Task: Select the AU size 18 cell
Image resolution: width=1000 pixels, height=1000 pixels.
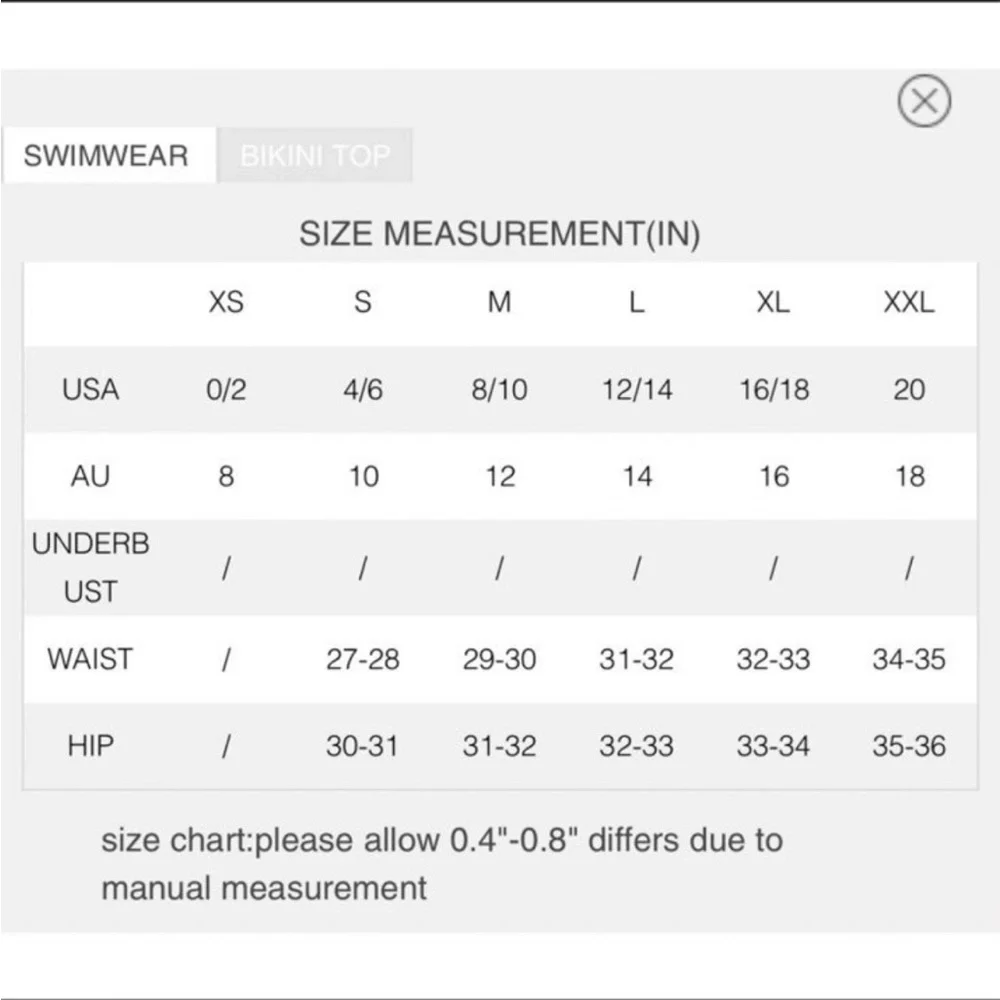Action: 910,476
